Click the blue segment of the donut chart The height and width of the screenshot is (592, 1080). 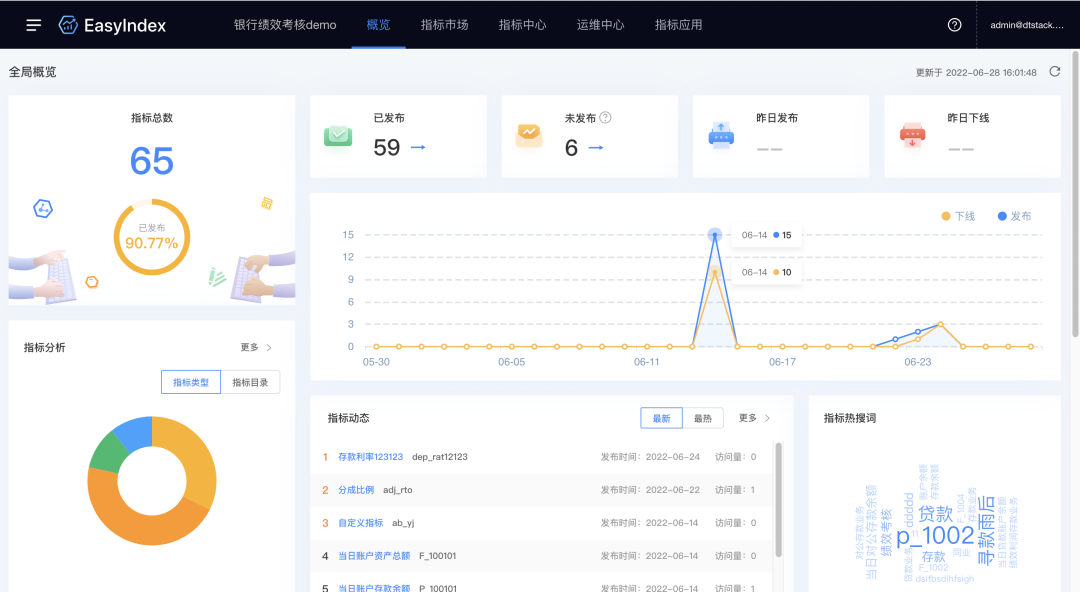point(135,432)
